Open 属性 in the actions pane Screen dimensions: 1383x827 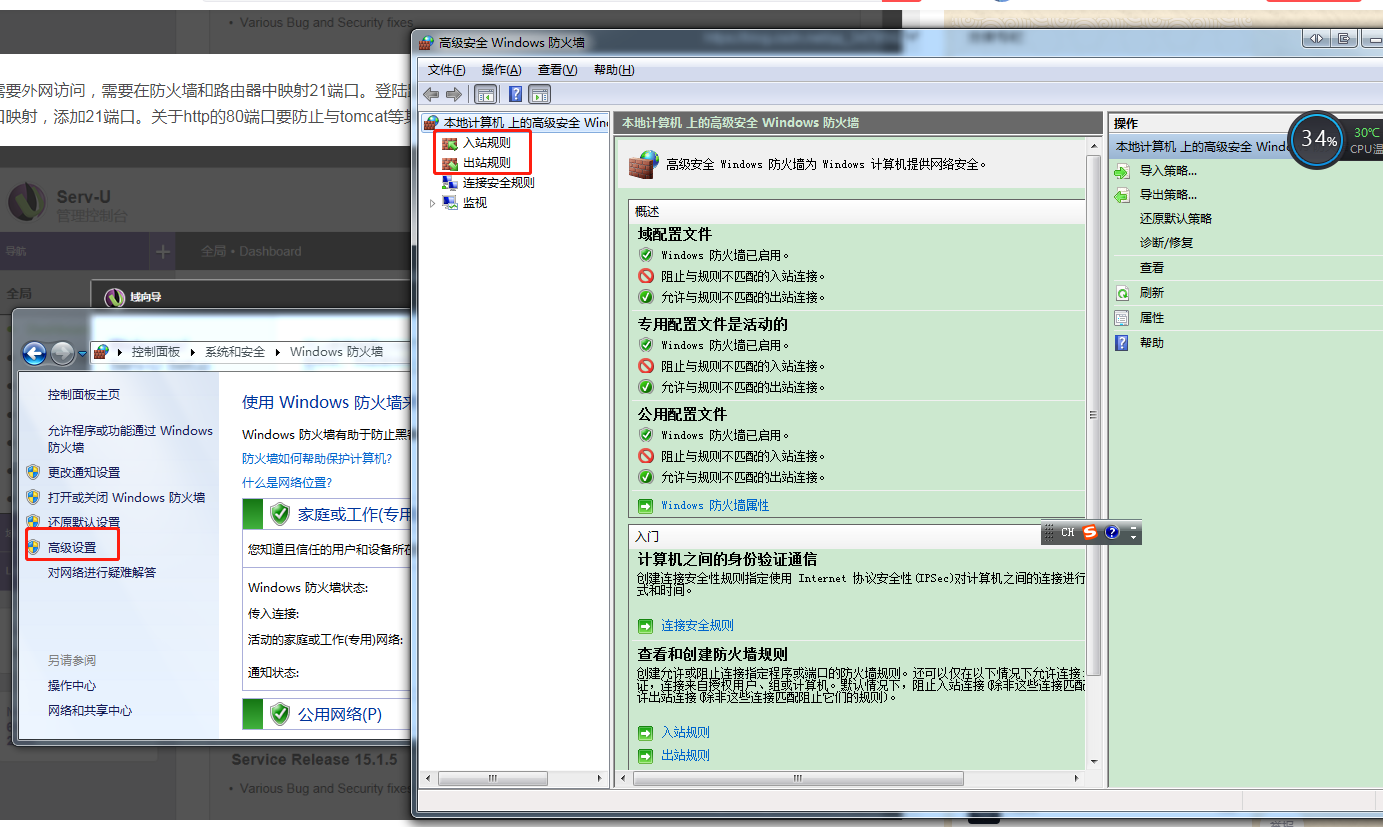point(1151,318)
